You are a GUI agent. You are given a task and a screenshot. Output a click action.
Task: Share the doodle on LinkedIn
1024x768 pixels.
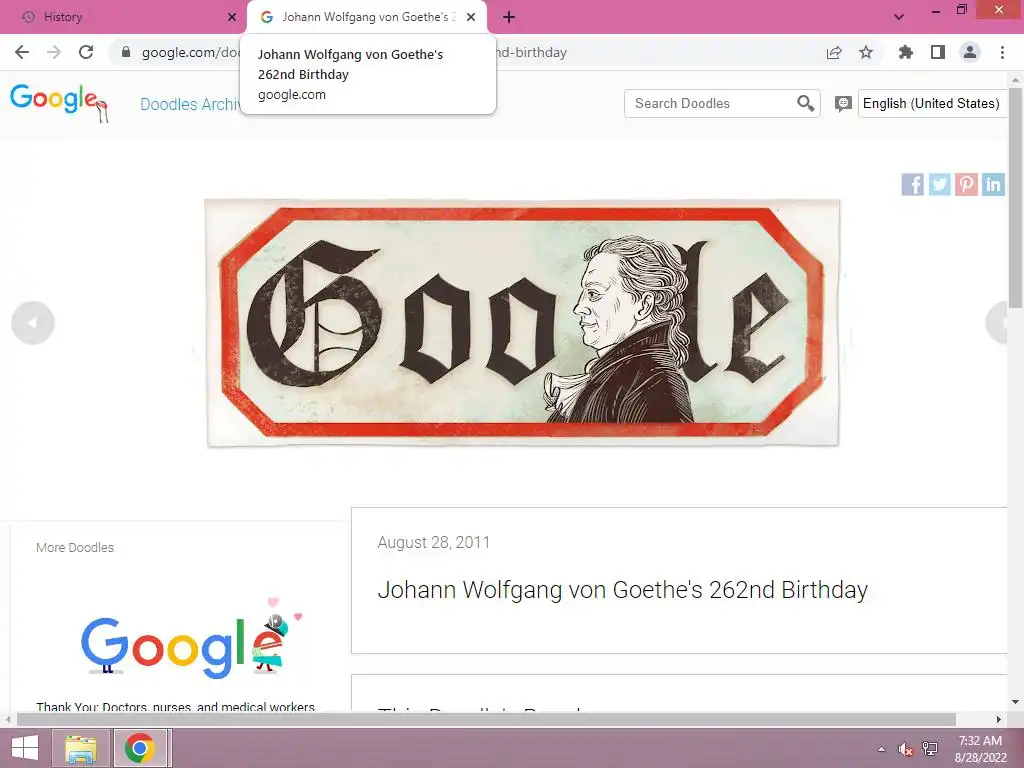[993, 185]
